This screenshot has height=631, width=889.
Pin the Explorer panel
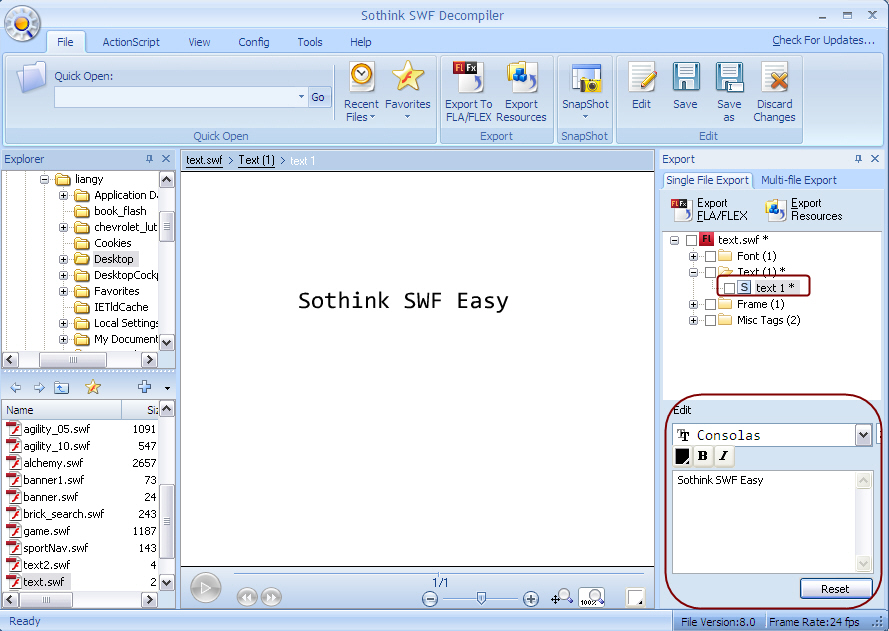149,159
